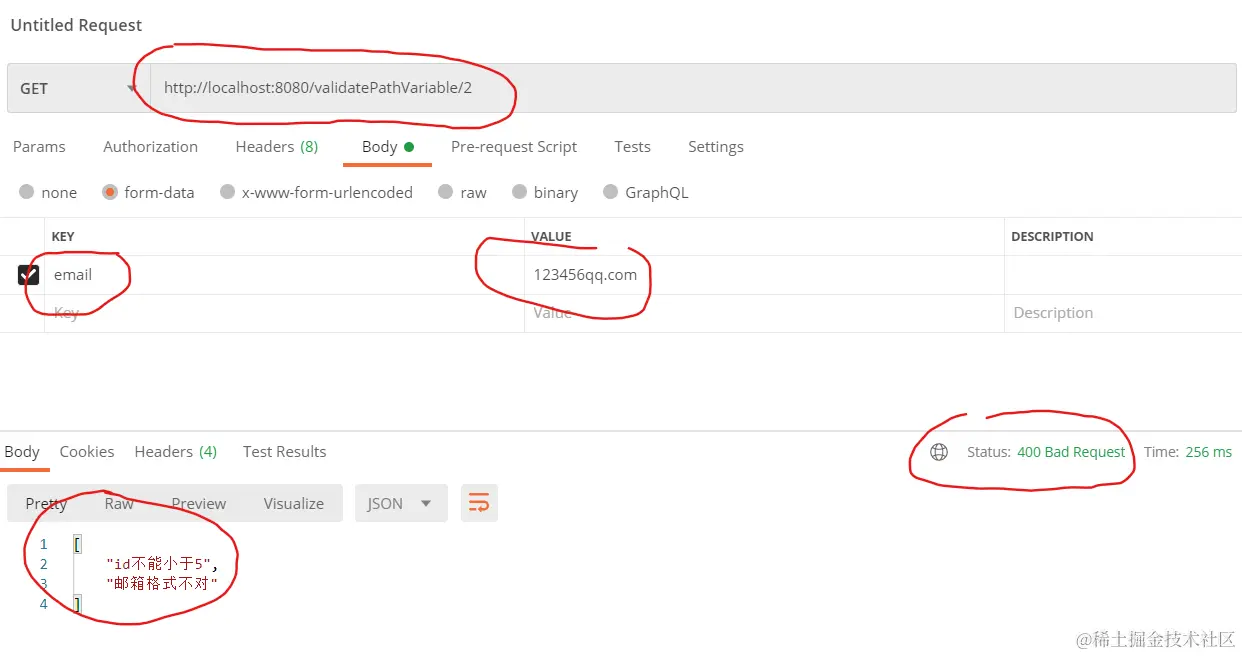Click the VALUE column header

(x=551, y=237)
